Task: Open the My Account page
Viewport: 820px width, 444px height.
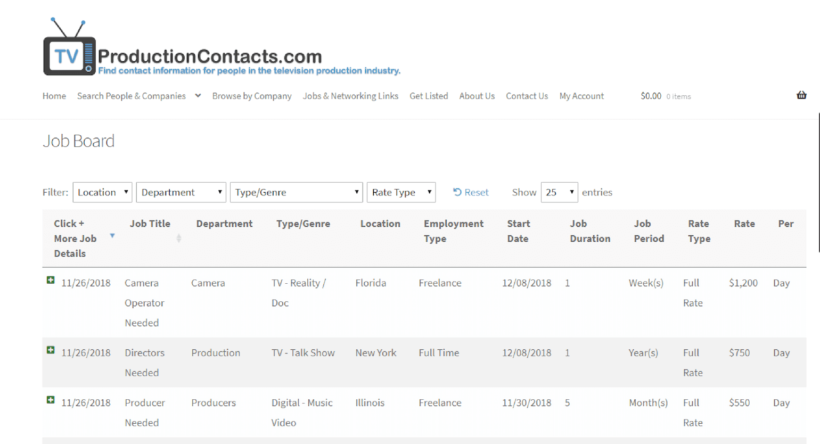Action: (582, 96)
